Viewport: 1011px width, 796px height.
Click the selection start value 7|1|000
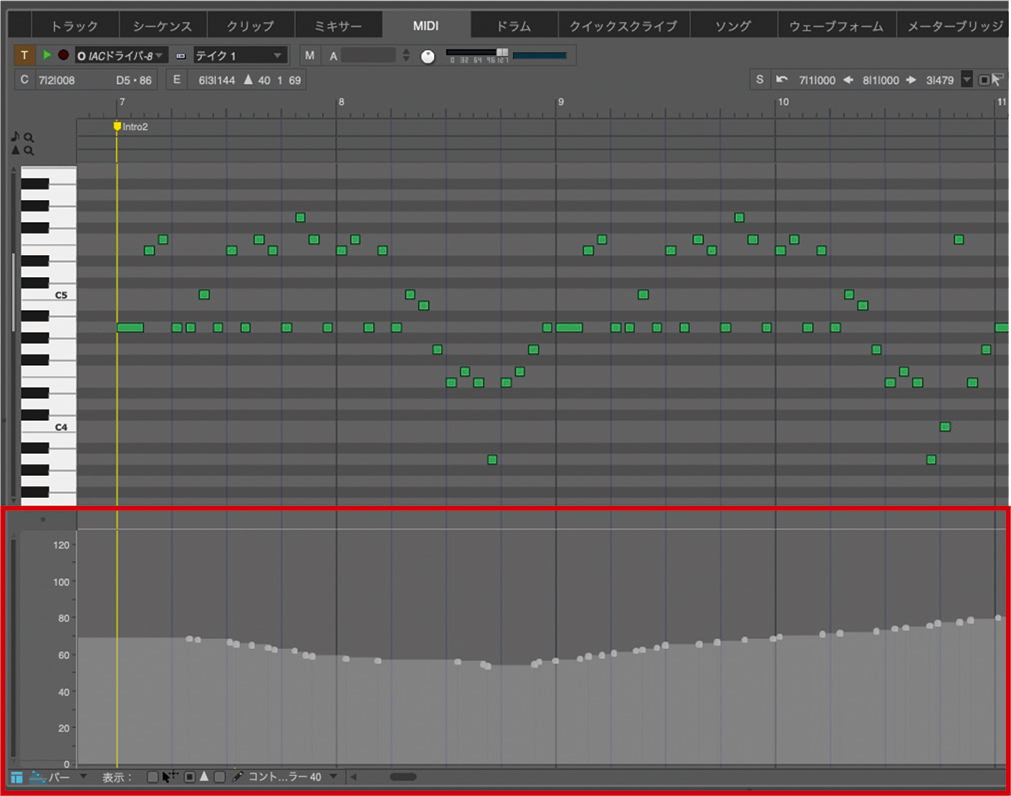pos(817,80)
